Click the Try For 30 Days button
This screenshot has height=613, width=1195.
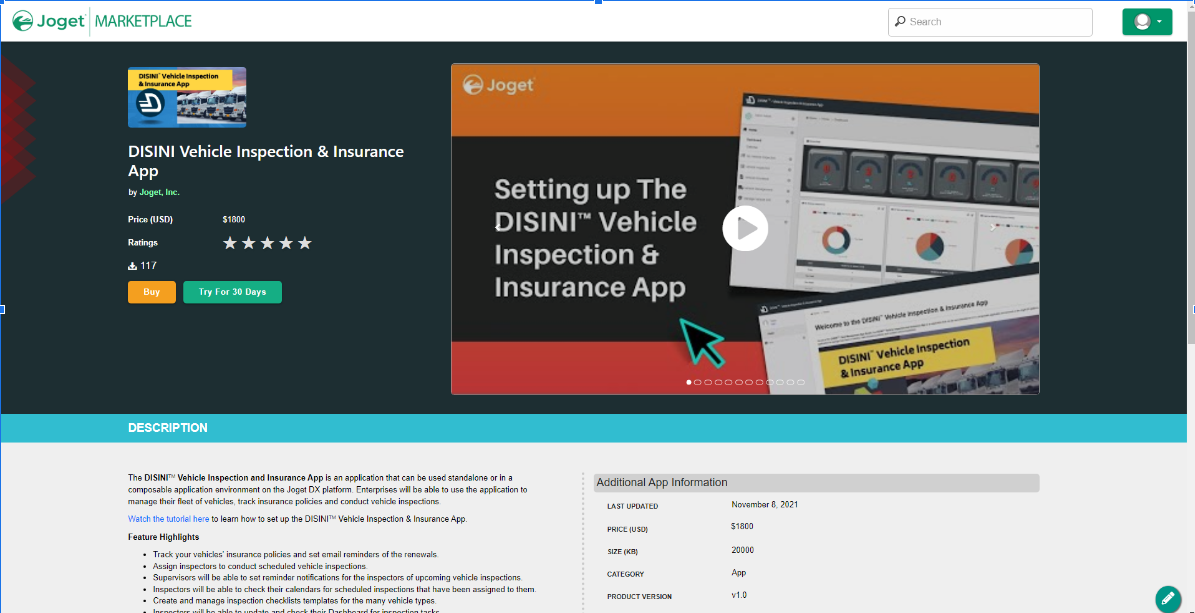point(232,292)
